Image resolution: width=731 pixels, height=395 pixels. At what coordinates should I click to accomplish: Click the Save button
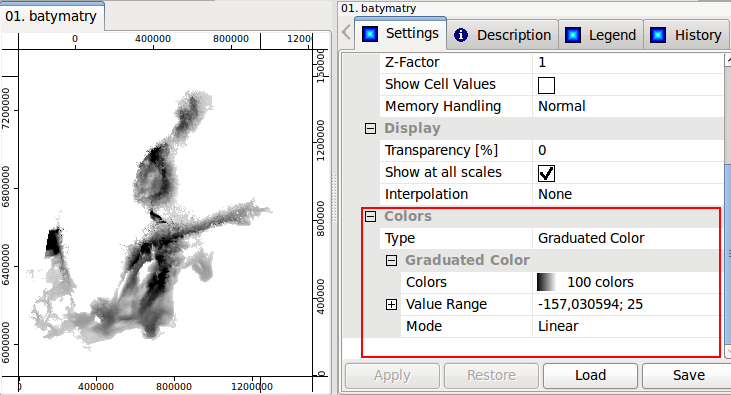click(x=688, y=375)
